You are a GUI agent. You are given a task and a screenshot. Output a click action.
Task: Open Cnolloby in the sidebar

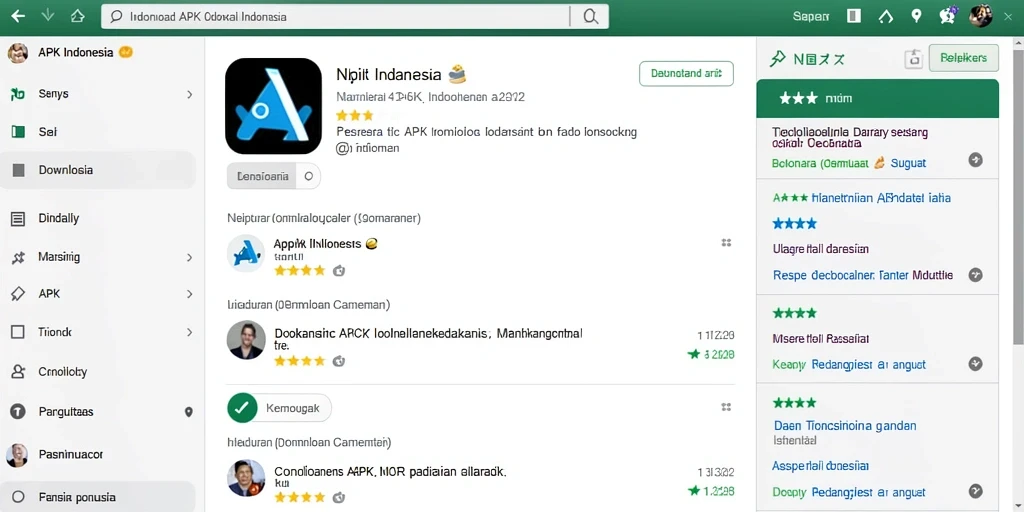click(x=63, y=372)
